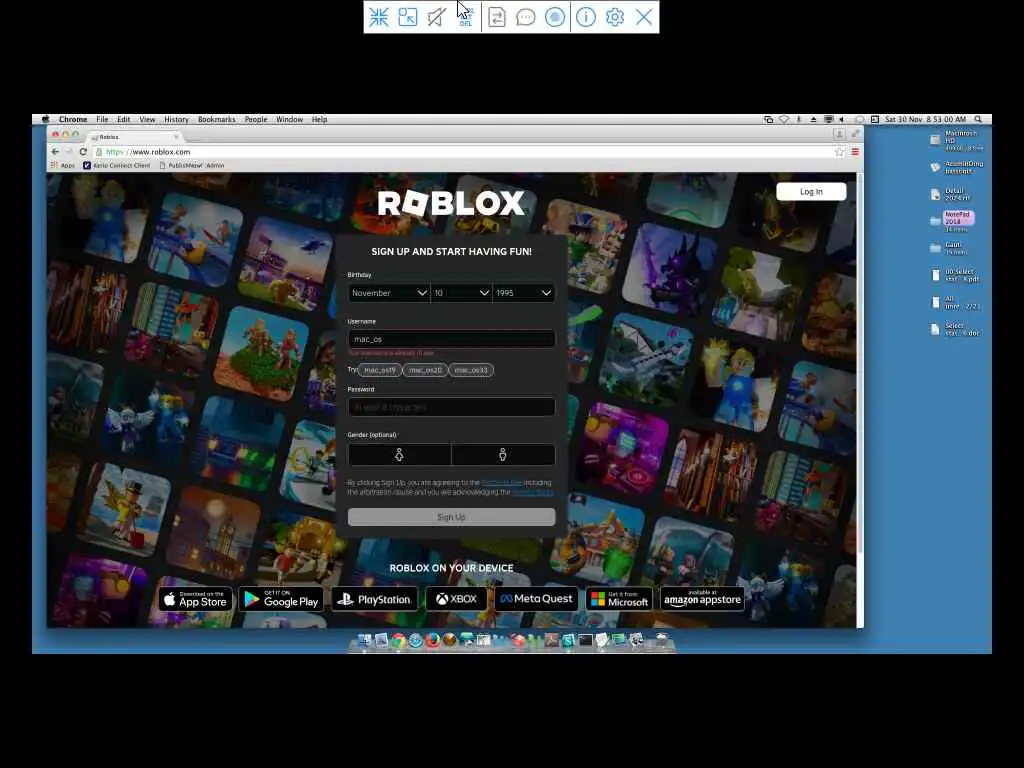Select the middle suggested username chip

pyautogui.click(x=425, y=370)
